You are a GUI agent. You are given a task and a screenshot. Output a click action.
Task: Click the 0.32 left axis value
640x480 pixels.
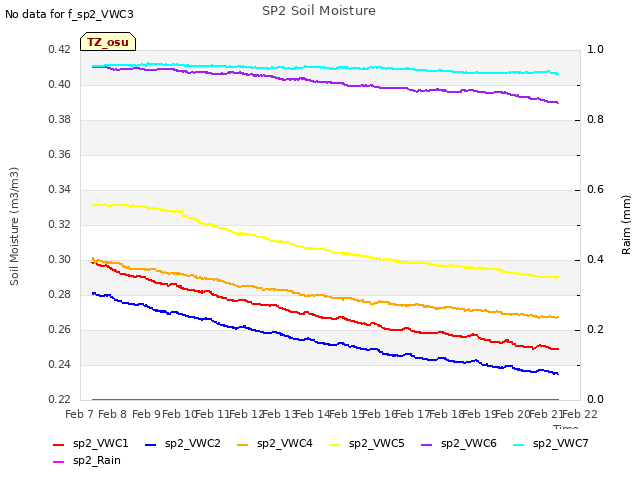click(x=60, y=225)
